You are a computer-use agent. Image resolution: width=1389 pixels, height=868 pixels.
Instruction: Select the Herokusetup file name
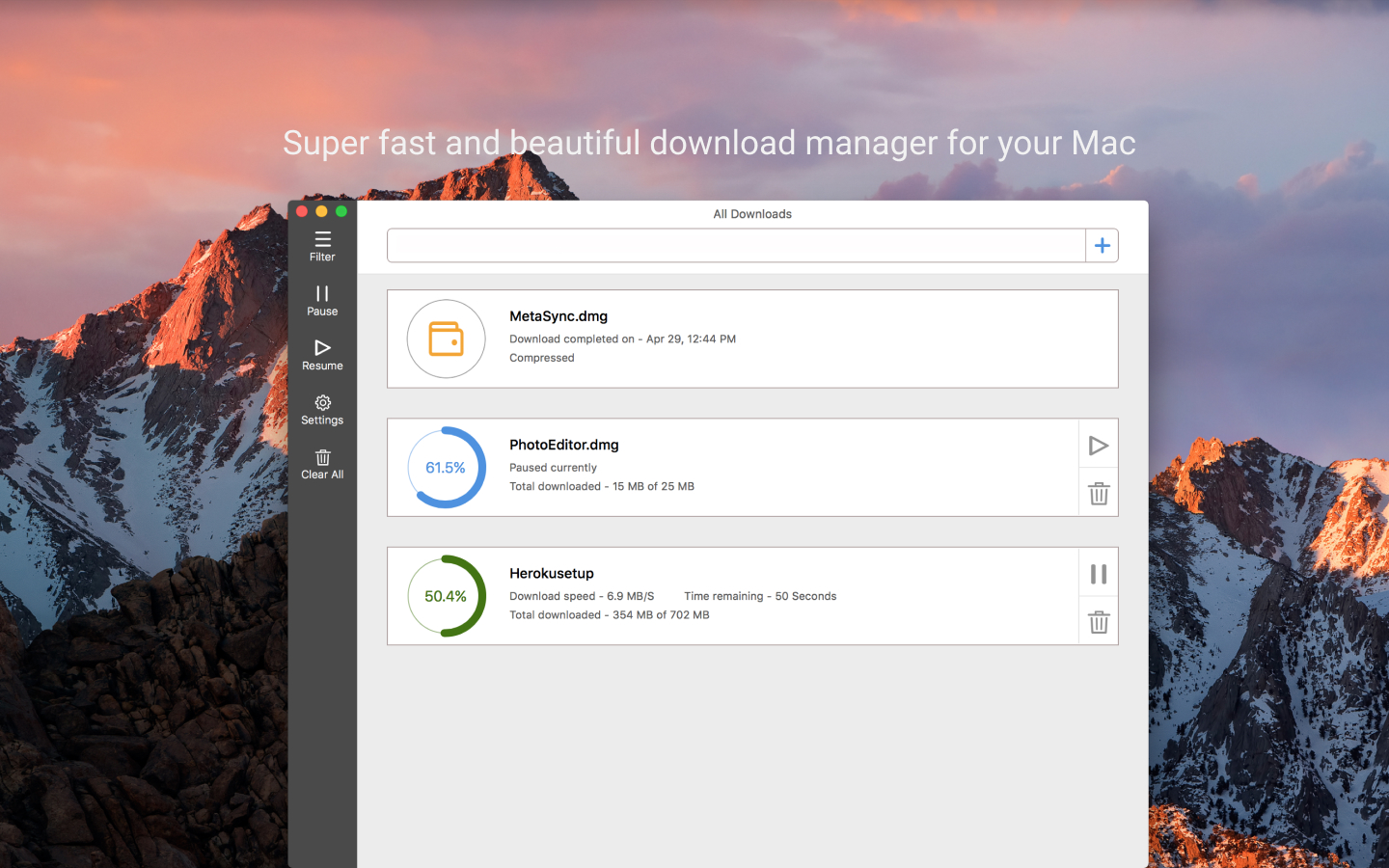point(552,573)
